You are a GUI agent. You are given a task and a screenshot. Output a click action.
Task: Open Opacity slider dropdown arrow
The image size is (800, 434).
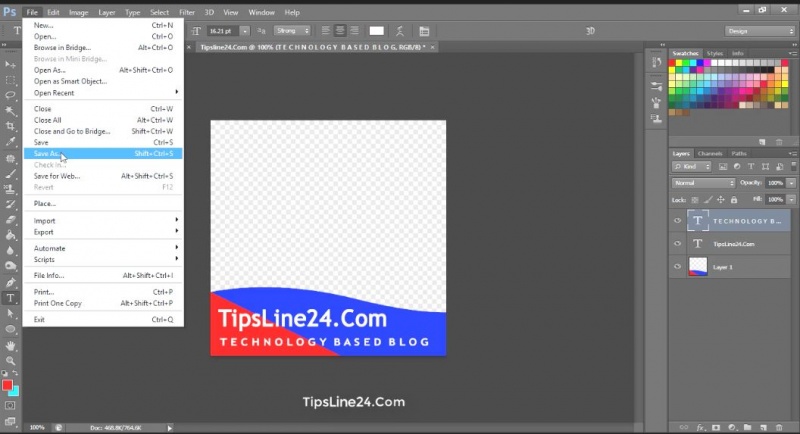pos(791,183)
